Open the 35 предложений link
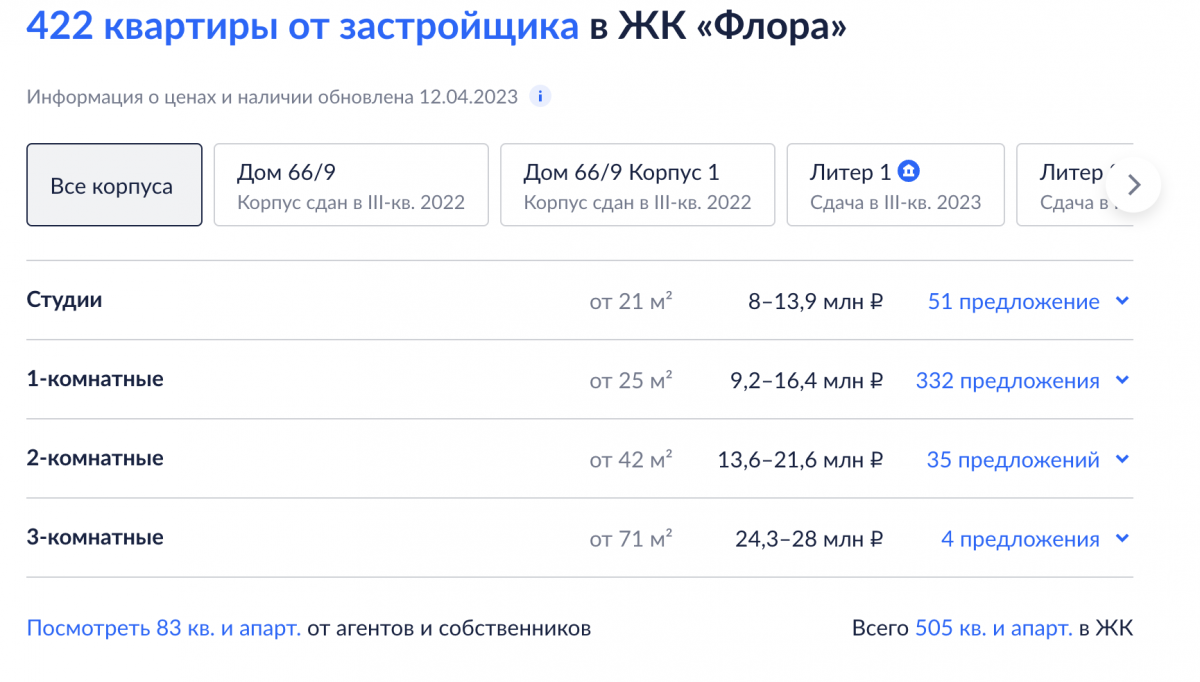Viewport: 1200px width, 682px height. pyautogui.click(x=1013, y=460)
